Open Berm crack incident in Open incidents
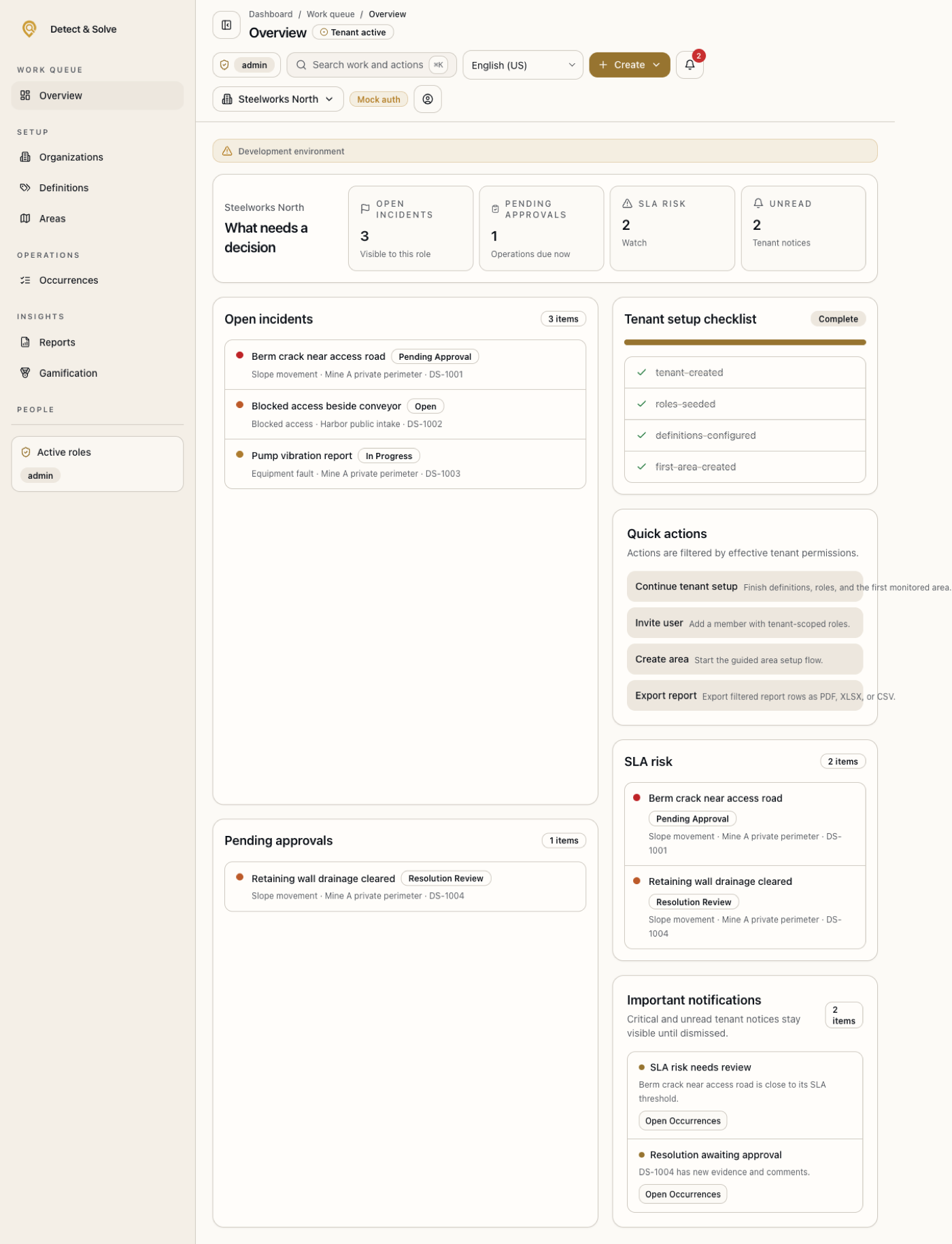Screen dimensions: 952x1244 click(405, 365)
